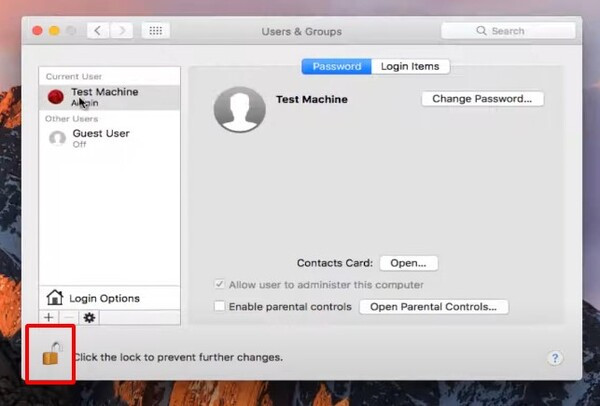Go forward with the right chevron
This screenshot has height=406, width=600.
click(x=122, y=31)
